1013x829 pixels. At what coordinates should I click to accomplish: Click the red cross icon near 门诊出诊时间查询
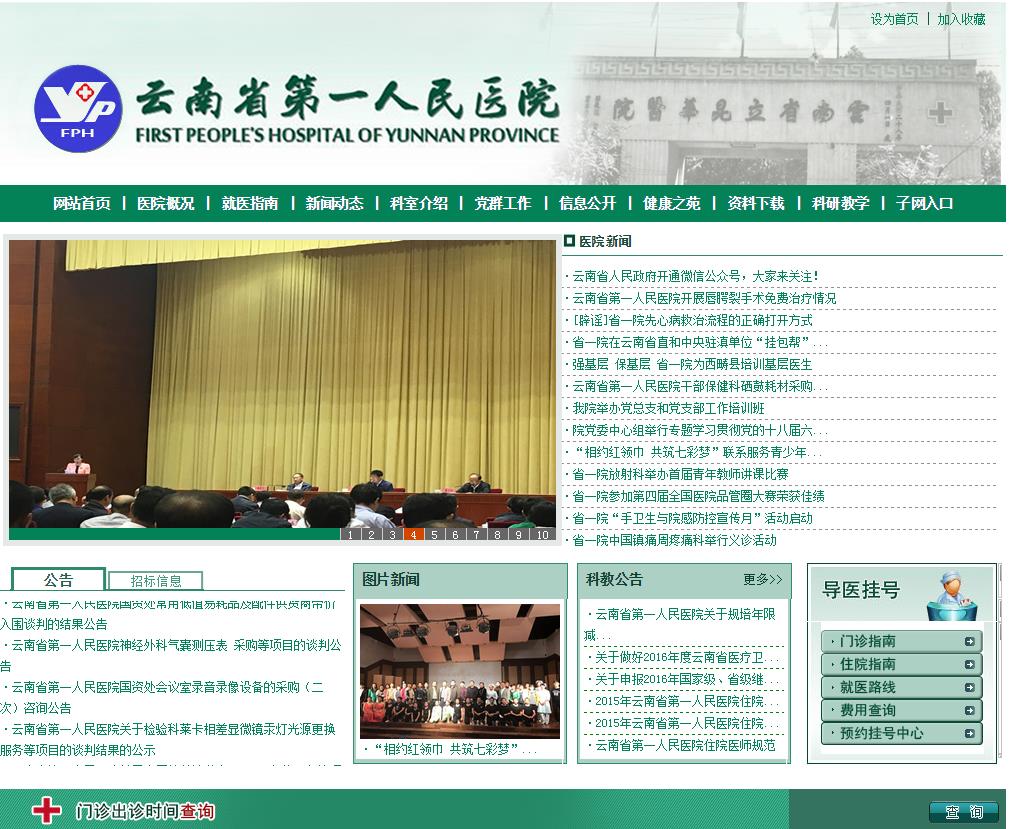(x=47, y=810)
